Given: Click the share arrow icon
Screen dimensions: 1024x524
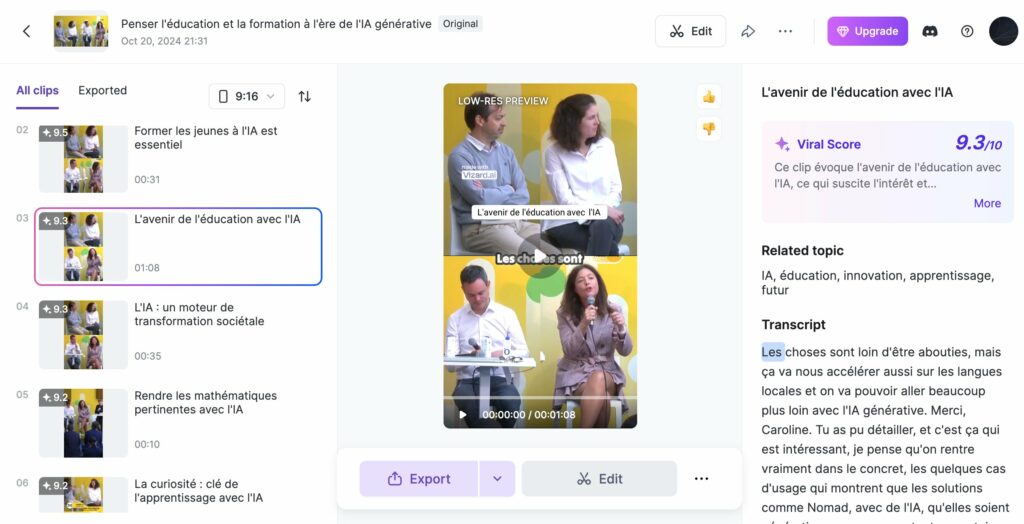Looking at the screenshot, I should point(747,31).
